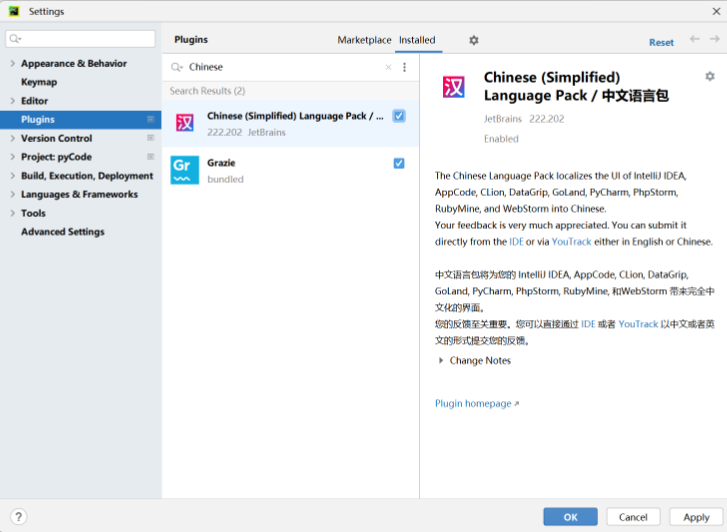The image size is (727, 532).
Task: Navigate back with the left arrow icon
Action: coord(695,39)
